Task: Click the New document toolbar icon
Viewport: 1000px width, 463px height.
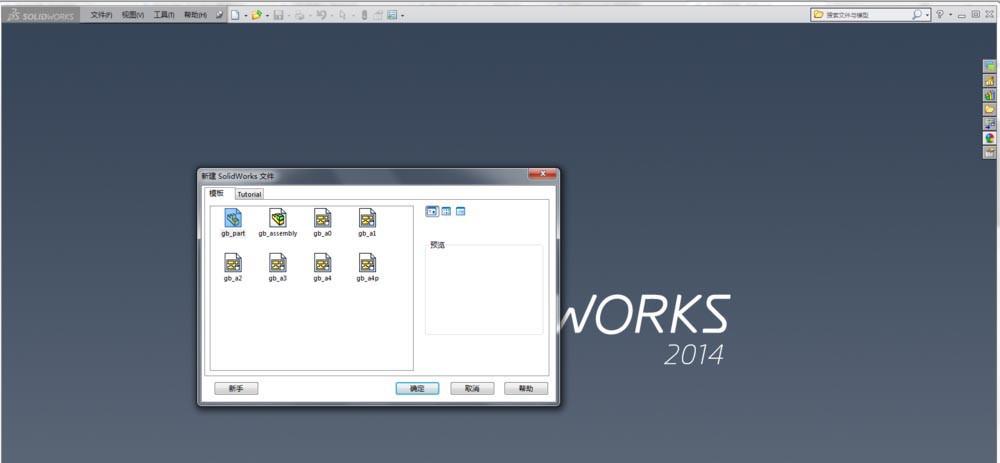Action: (x=235, y=15)
